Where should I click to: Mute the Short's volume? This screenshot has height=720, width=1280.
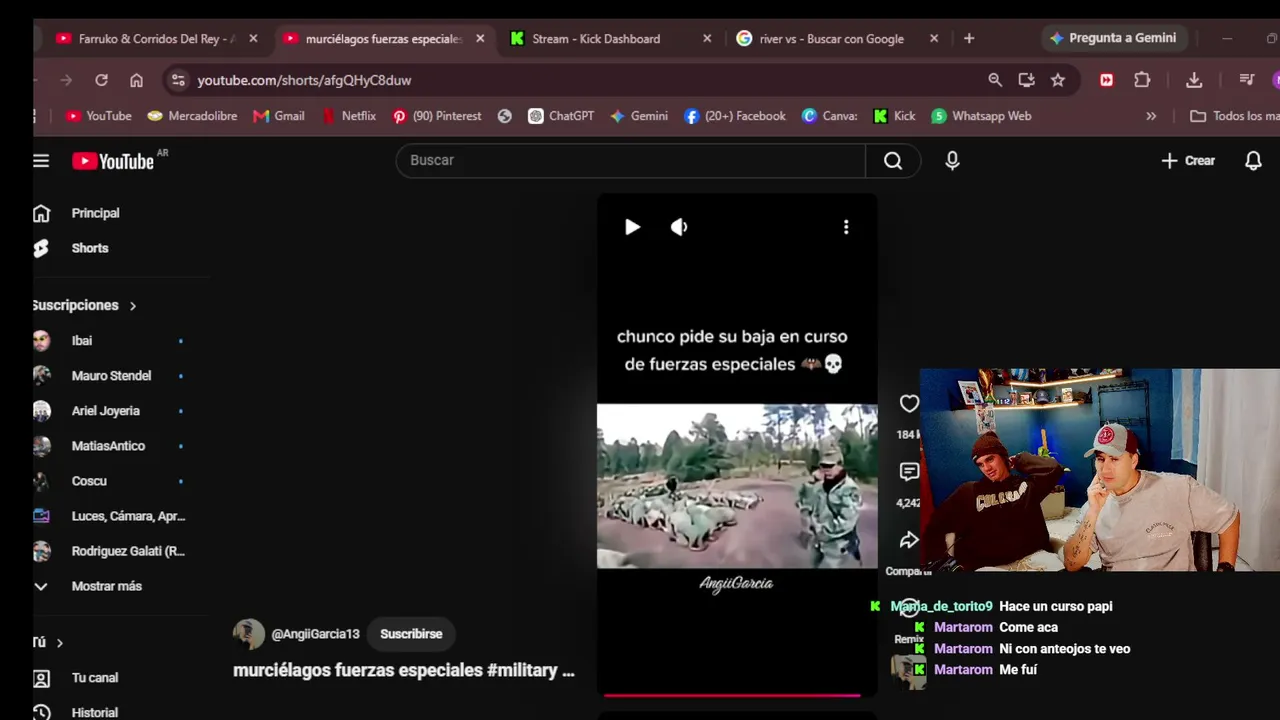pyautogui.click(x=679, y=227)
